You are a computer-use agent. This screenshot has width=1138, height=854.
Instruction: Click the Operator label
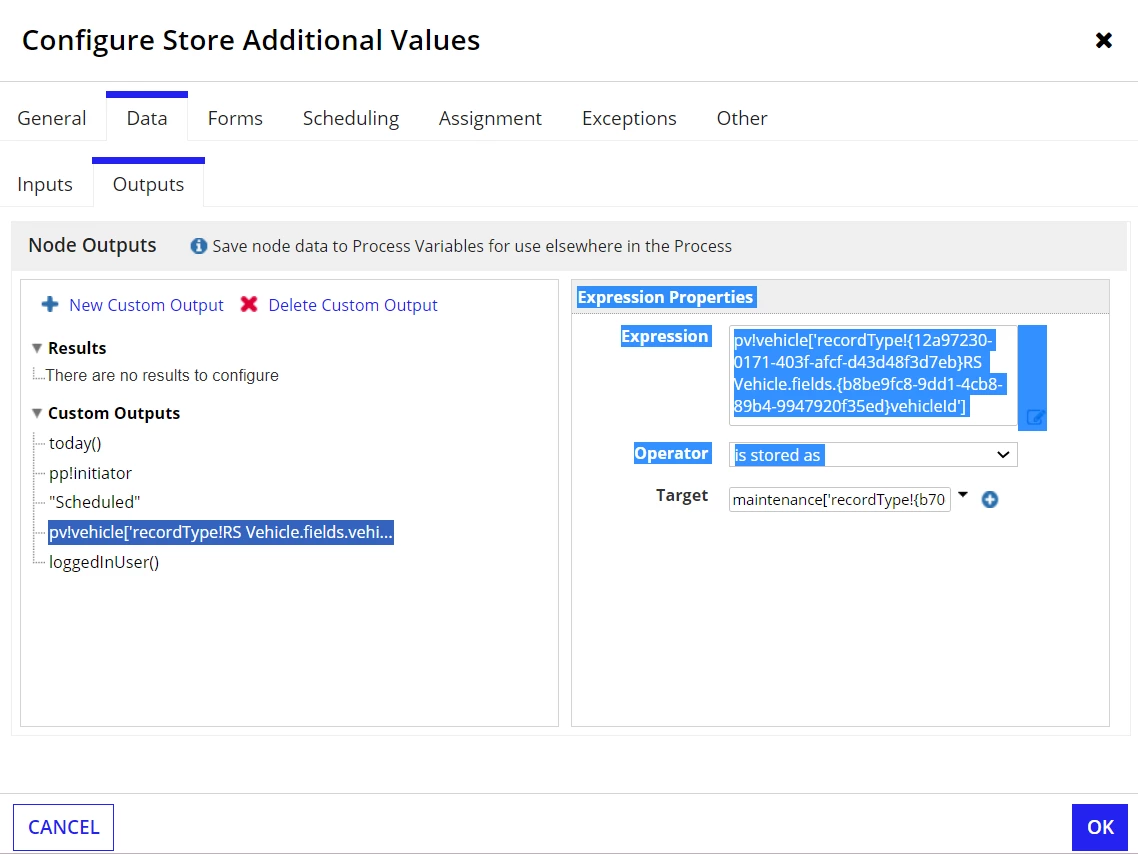coord(671,453)
